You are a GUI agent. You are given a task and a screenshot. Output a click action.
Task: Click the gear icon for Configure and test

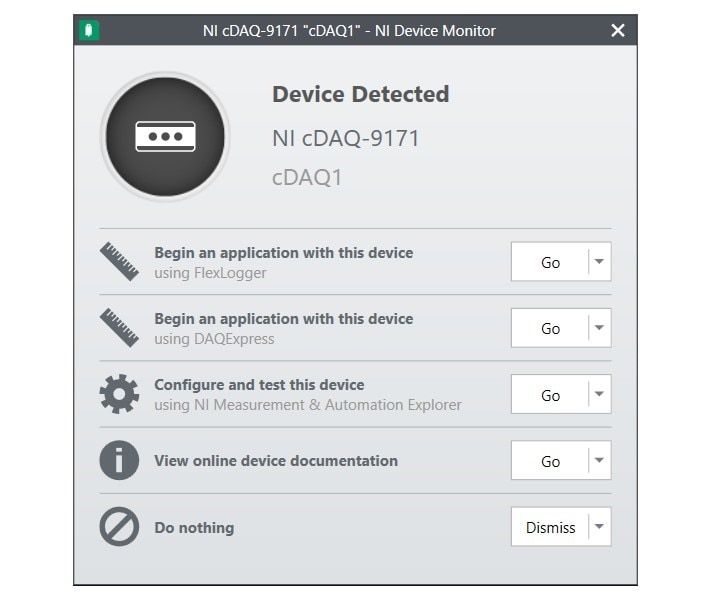point(119,394)
